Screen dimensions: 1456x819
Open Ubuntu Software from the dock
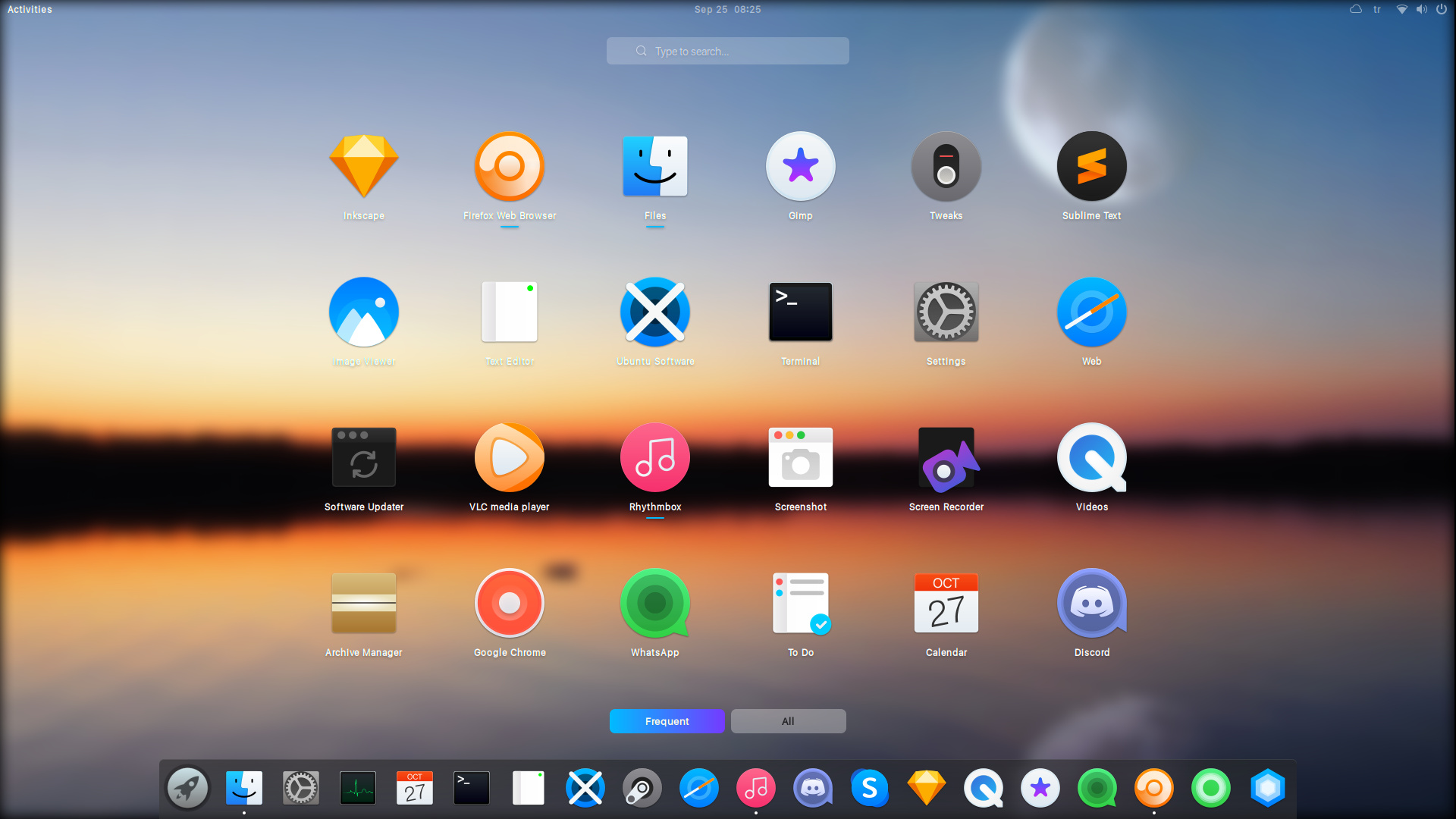click(x=585, y=789)
